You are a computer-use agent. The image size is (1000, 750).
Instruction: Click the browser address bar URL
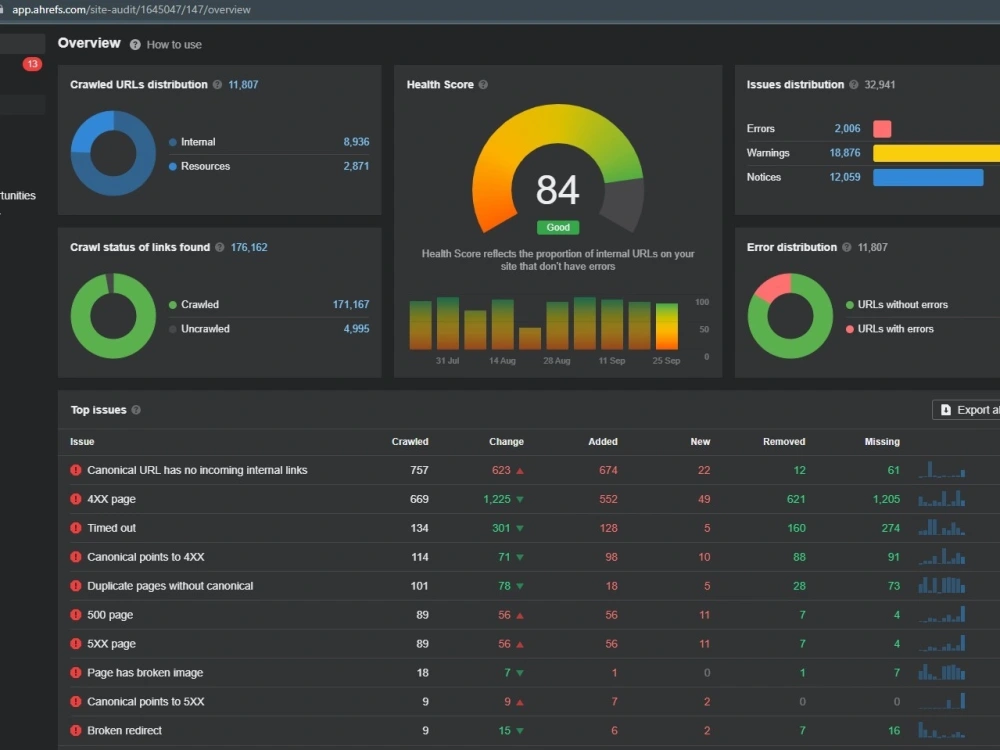131,10
